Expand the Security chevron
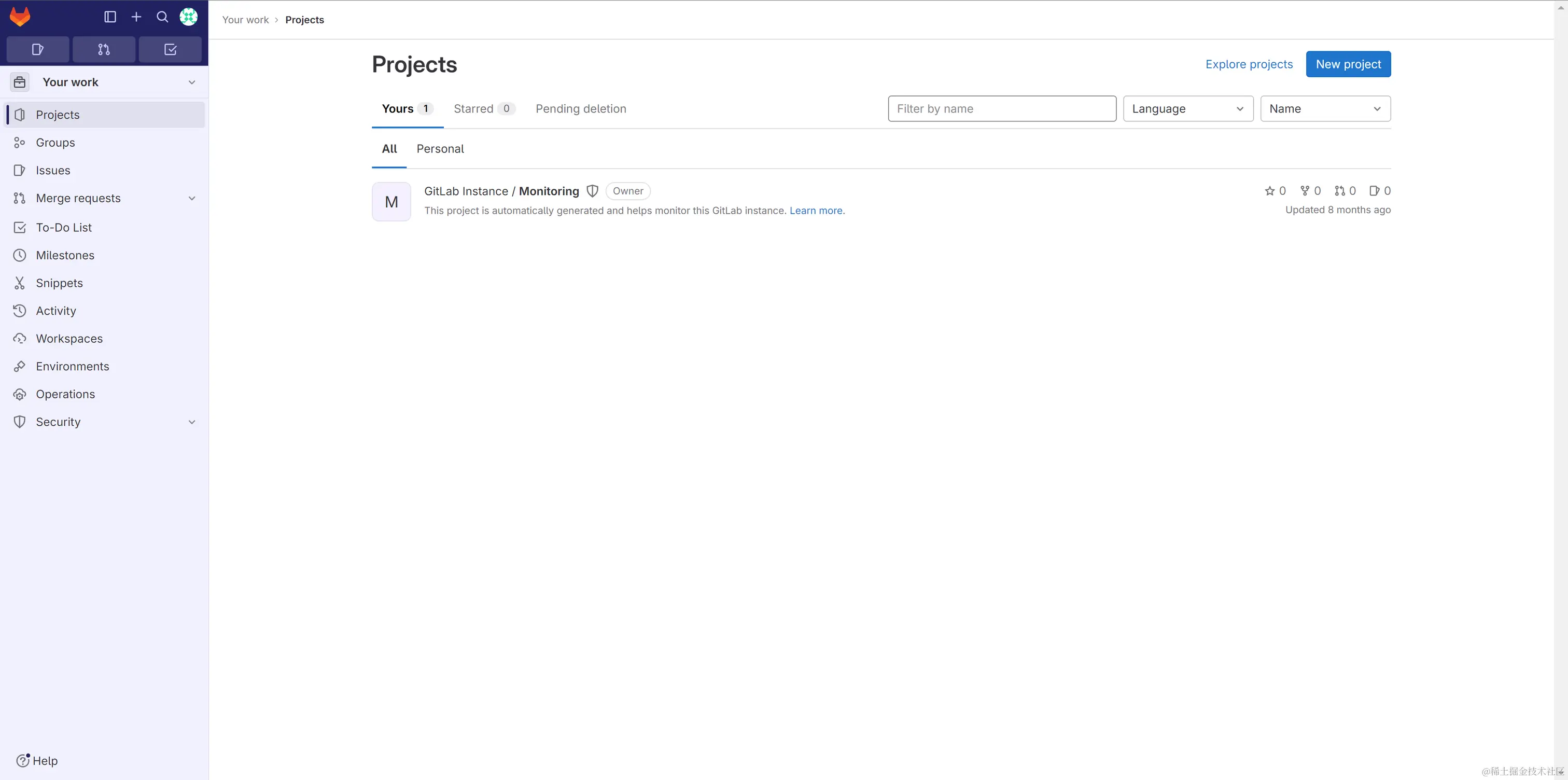Image resolution: width=1568 pixels, height=780 pixels. tap(192, 422)
